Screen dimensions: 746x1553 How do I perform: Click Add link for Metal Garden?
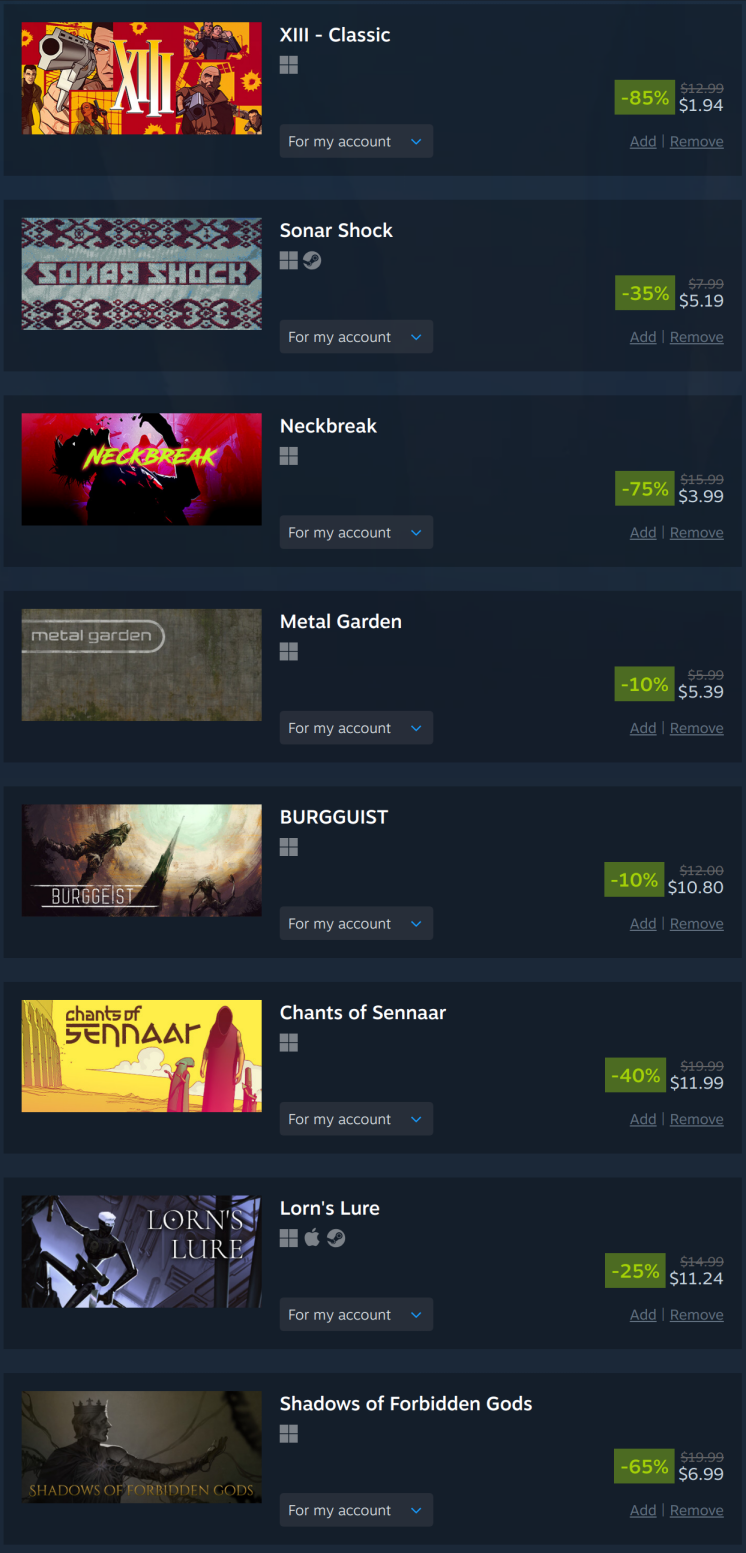click(x=643, y=728)
